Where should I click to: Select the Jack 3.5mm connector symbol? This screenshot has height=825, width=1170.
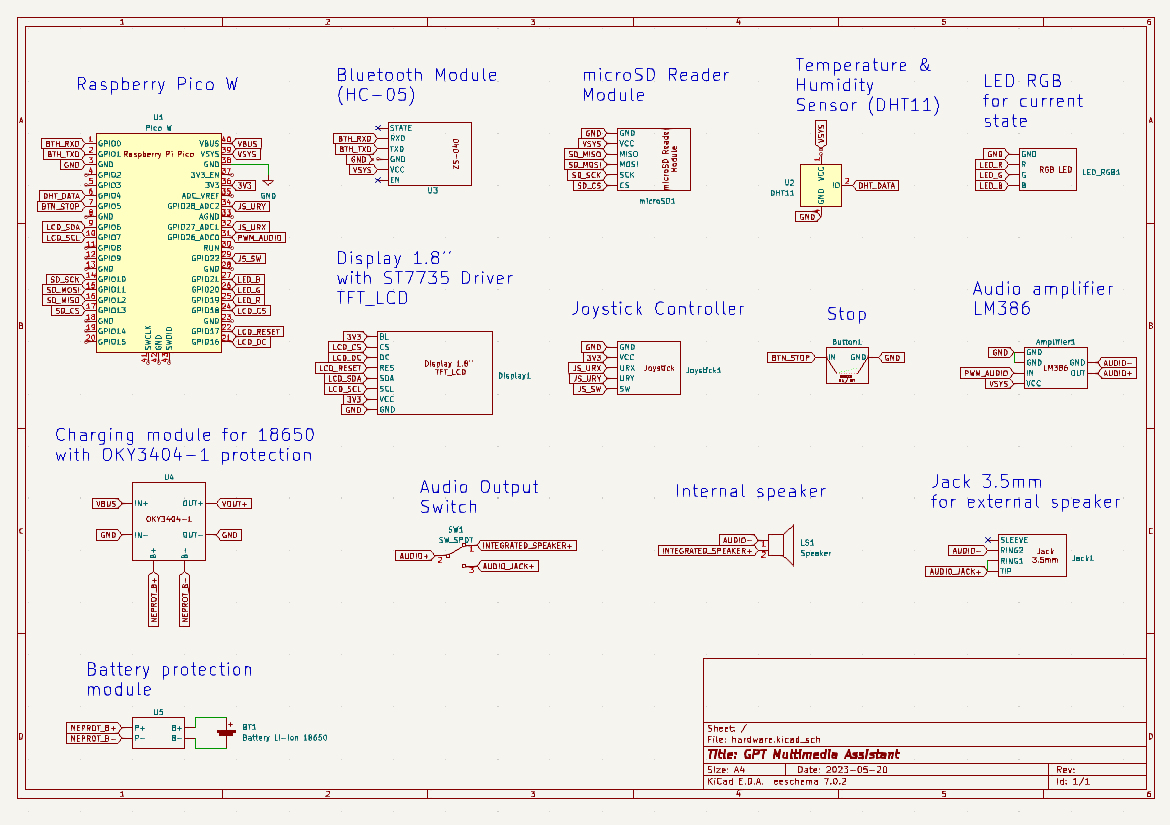coord(1032,556)
